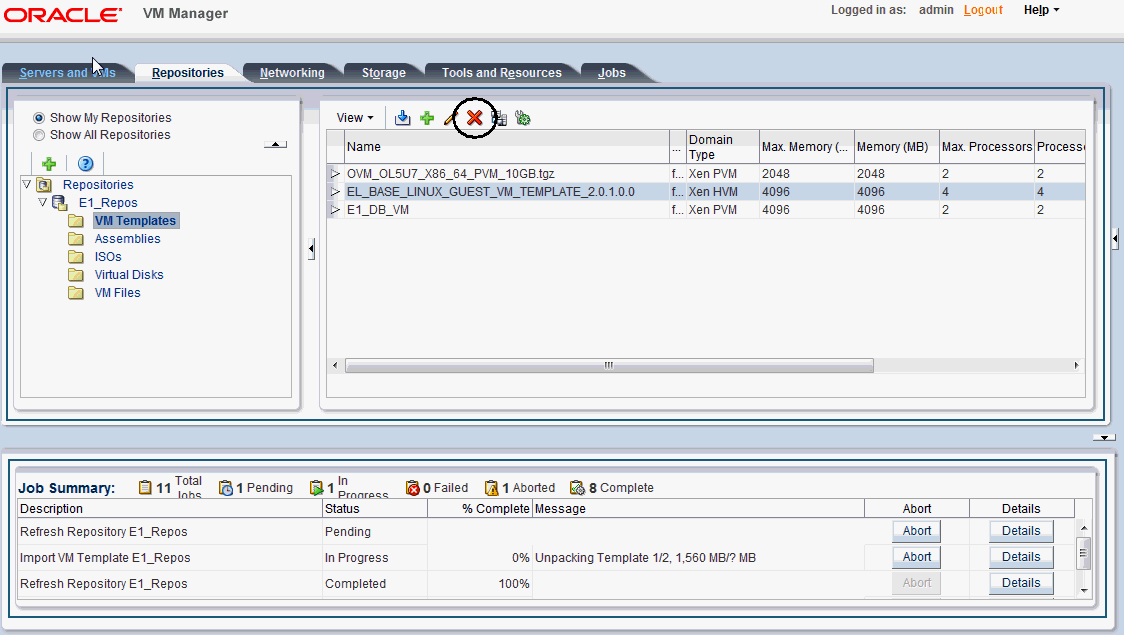Click the Memory (MB) column header
This screenshot has width=1124, height=635.
tap(896, 146)
